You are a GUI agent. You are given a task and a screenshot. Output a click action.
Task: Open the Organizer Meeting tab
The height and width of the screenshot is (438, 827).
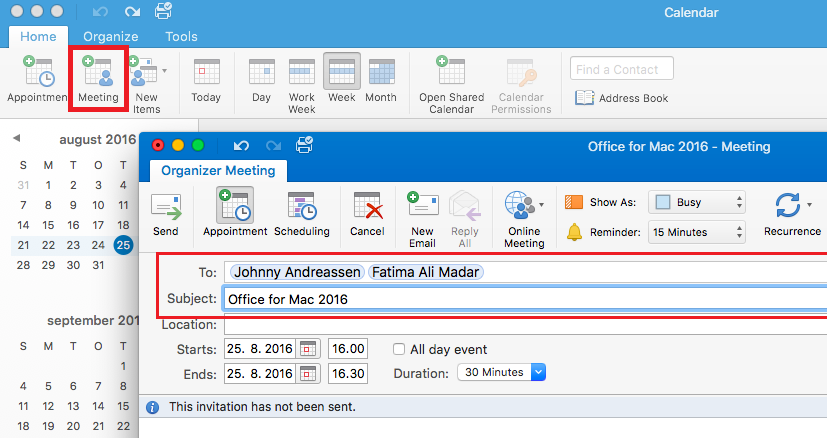tap(218, 170)
